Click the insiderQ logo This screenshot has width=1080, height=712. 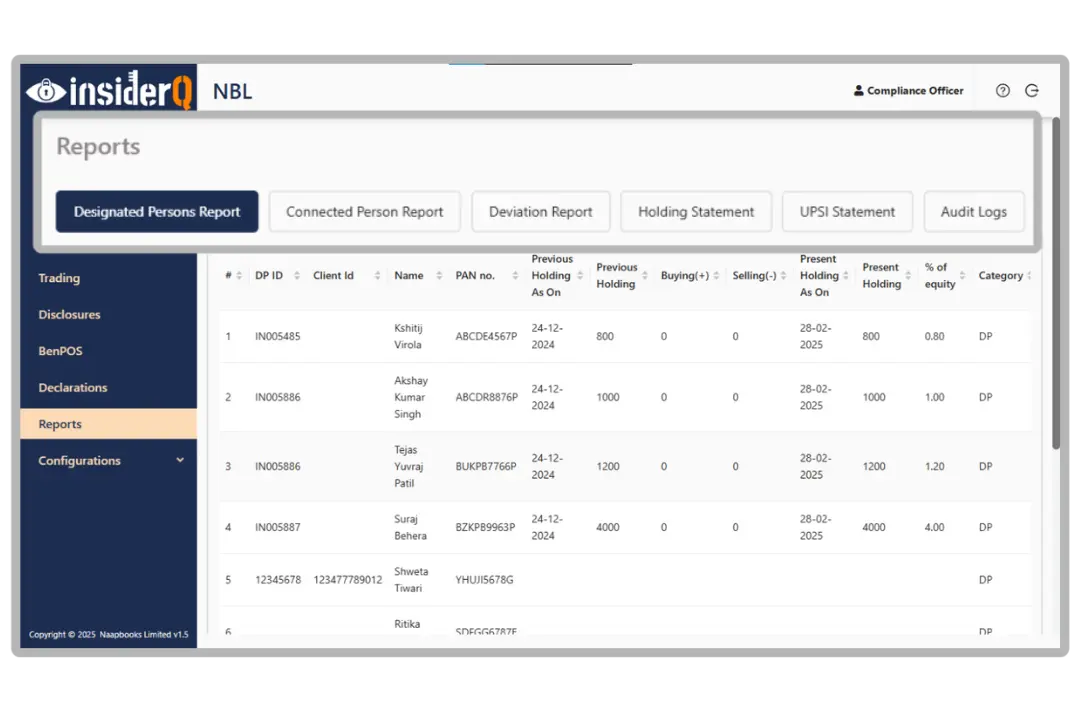[x=109, y=90]
